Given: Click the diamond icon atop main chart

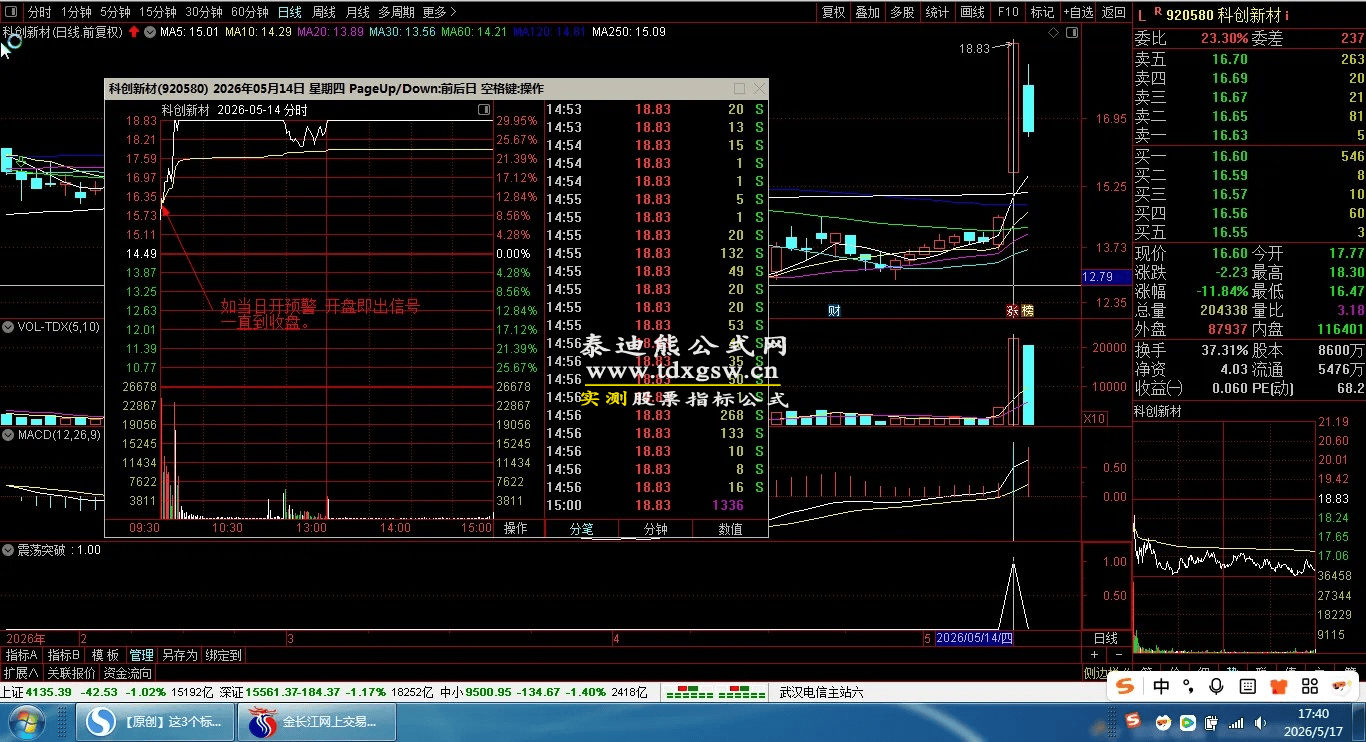Looking at the screenshot, I should pyautogui.click(x=1053, y=33).
